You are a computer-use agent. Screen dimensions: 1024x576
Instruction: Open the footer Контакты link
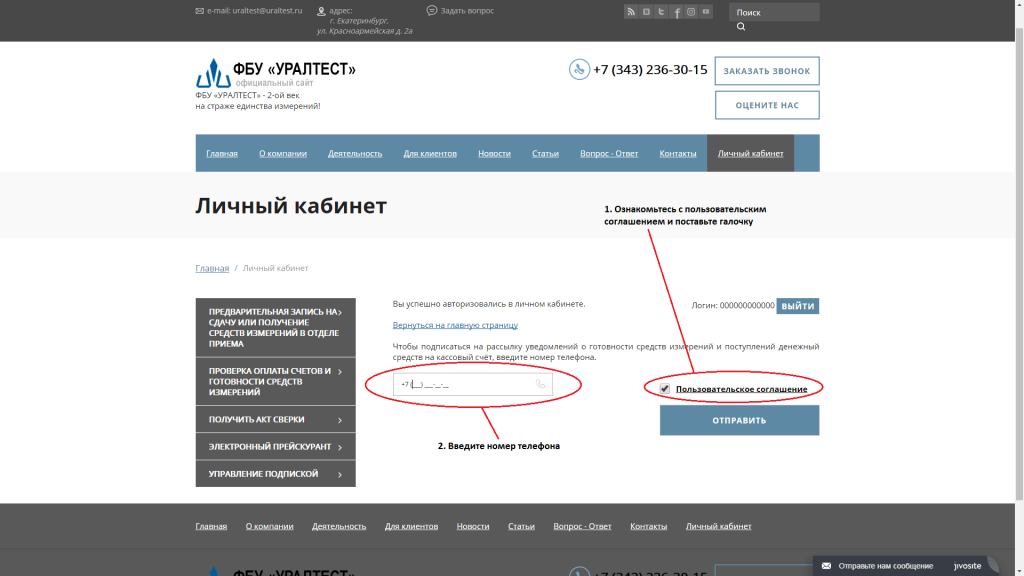click(x=648, y=526)
